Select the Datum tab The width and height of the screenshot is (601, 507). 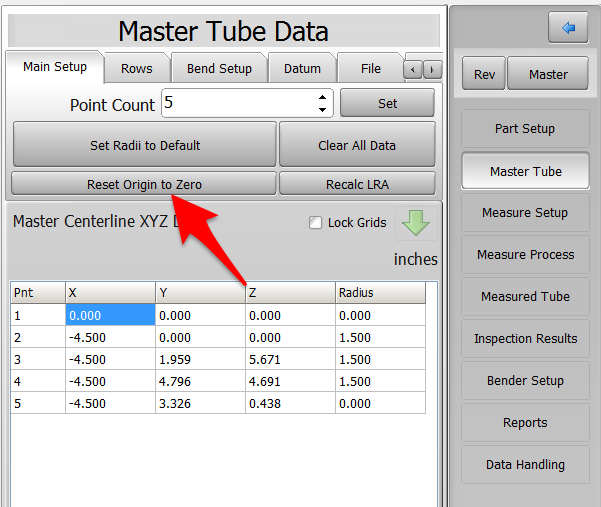point(302,69)
